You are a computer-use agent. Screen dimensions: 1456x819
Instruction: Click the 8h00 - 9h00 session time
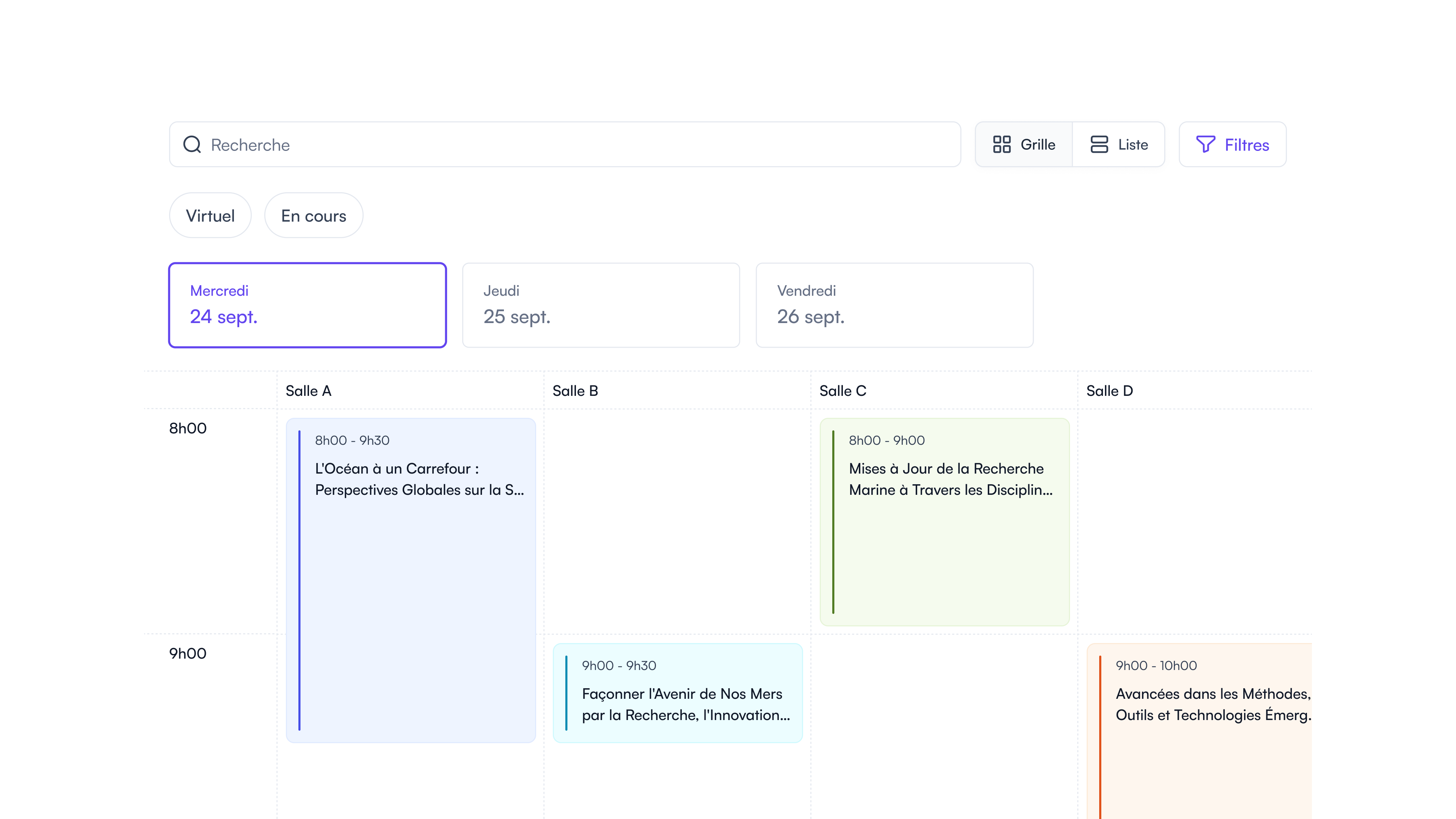tap(887, 440)
